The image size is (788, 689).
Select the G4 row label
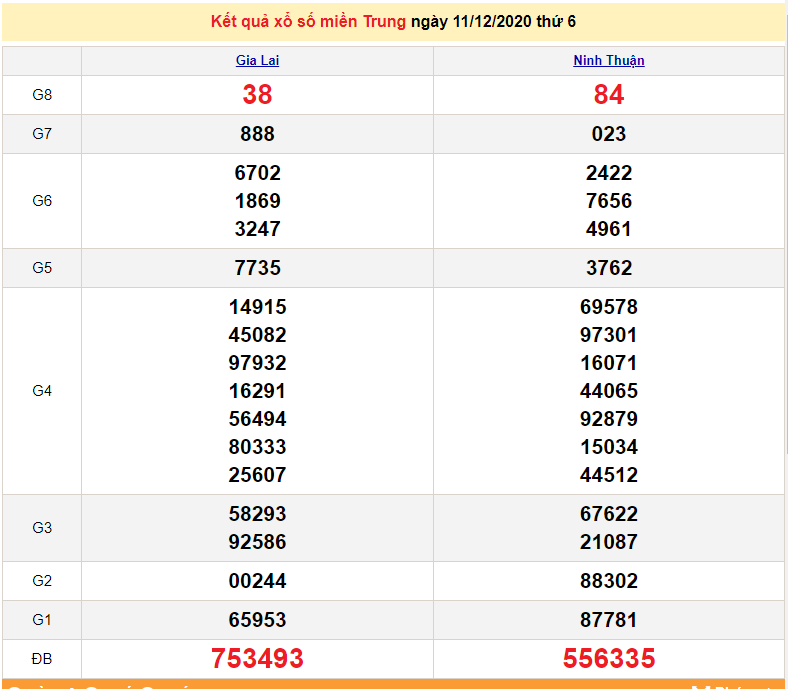pos(42,391)
